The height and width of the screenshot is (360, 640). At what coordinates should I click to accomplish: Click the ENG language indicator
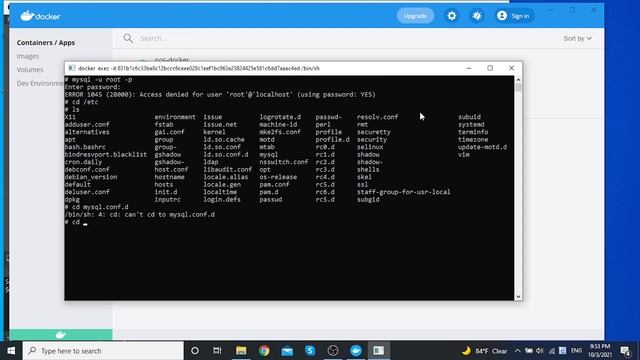[576, 351]
